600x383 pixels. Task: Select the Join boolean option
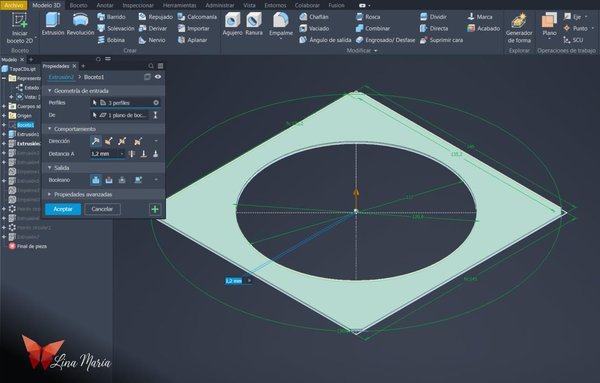click(96, 180)
